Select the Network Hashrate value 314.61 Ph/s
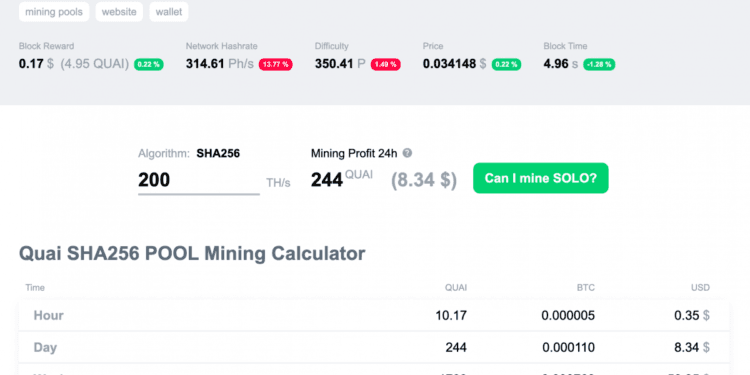The image size is (750, 375). point(220,64)
